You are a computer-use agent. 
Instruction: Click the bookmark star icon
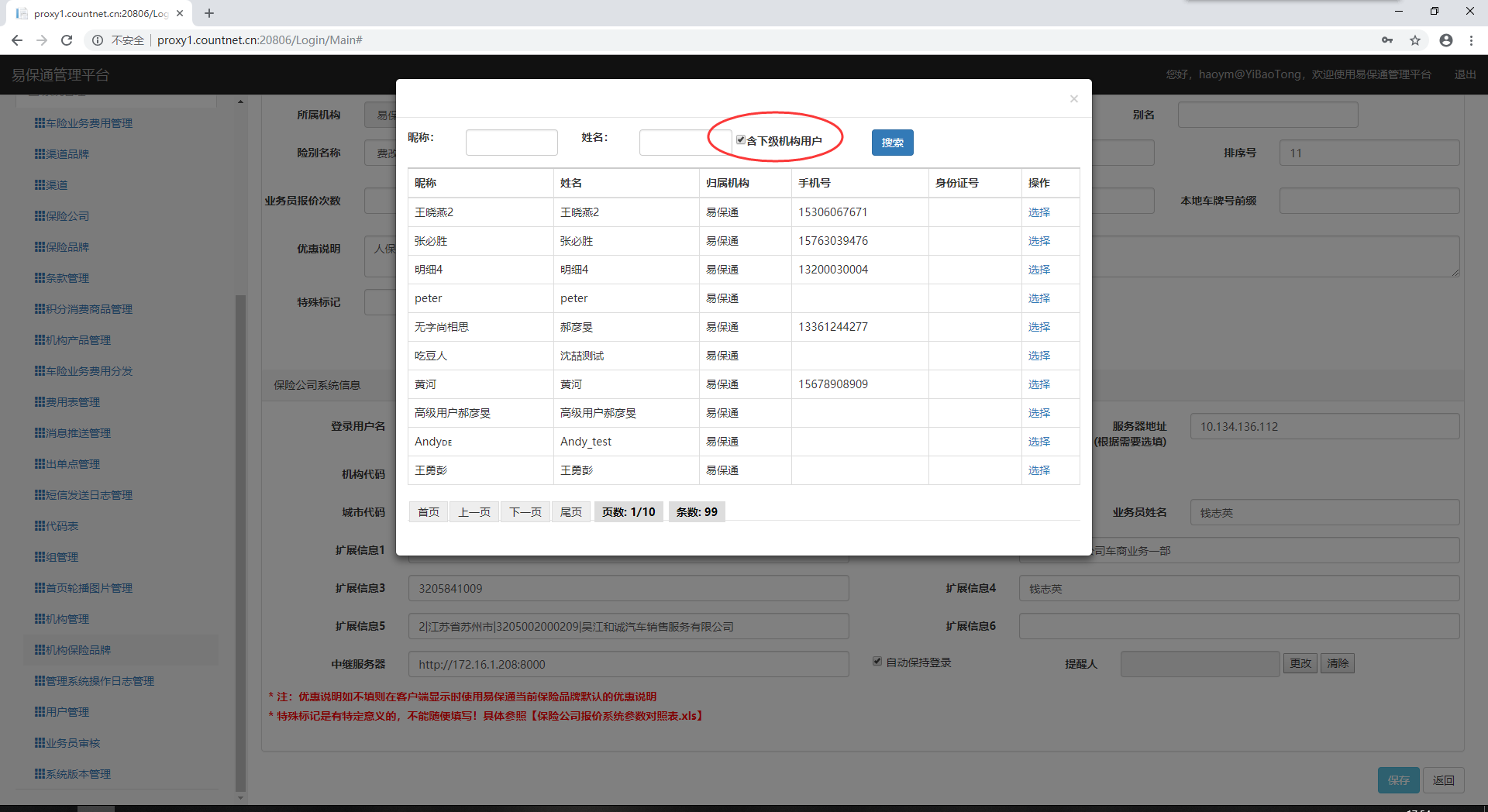[1415, 40]
